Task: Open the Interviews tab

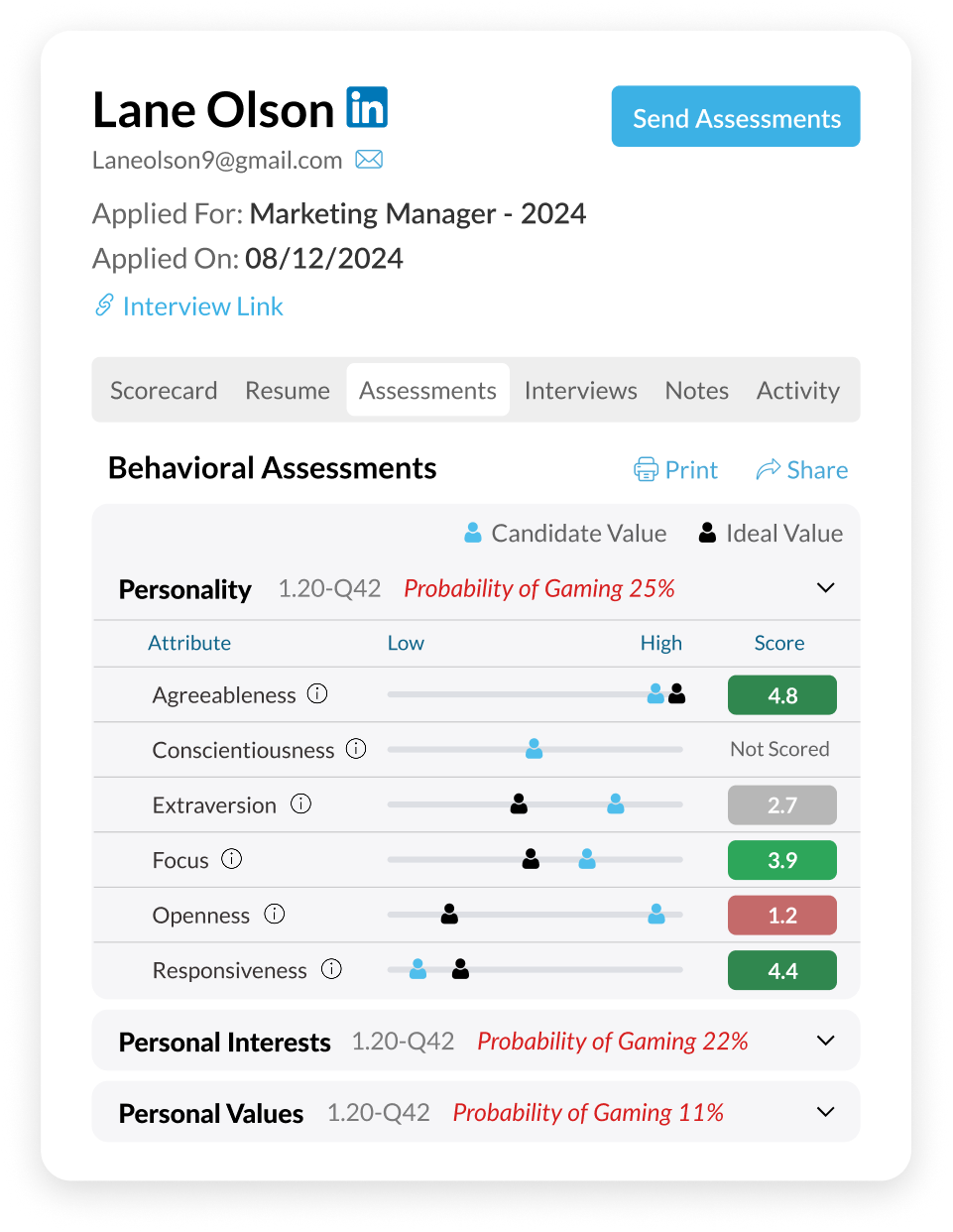Action: click(580, 390)
